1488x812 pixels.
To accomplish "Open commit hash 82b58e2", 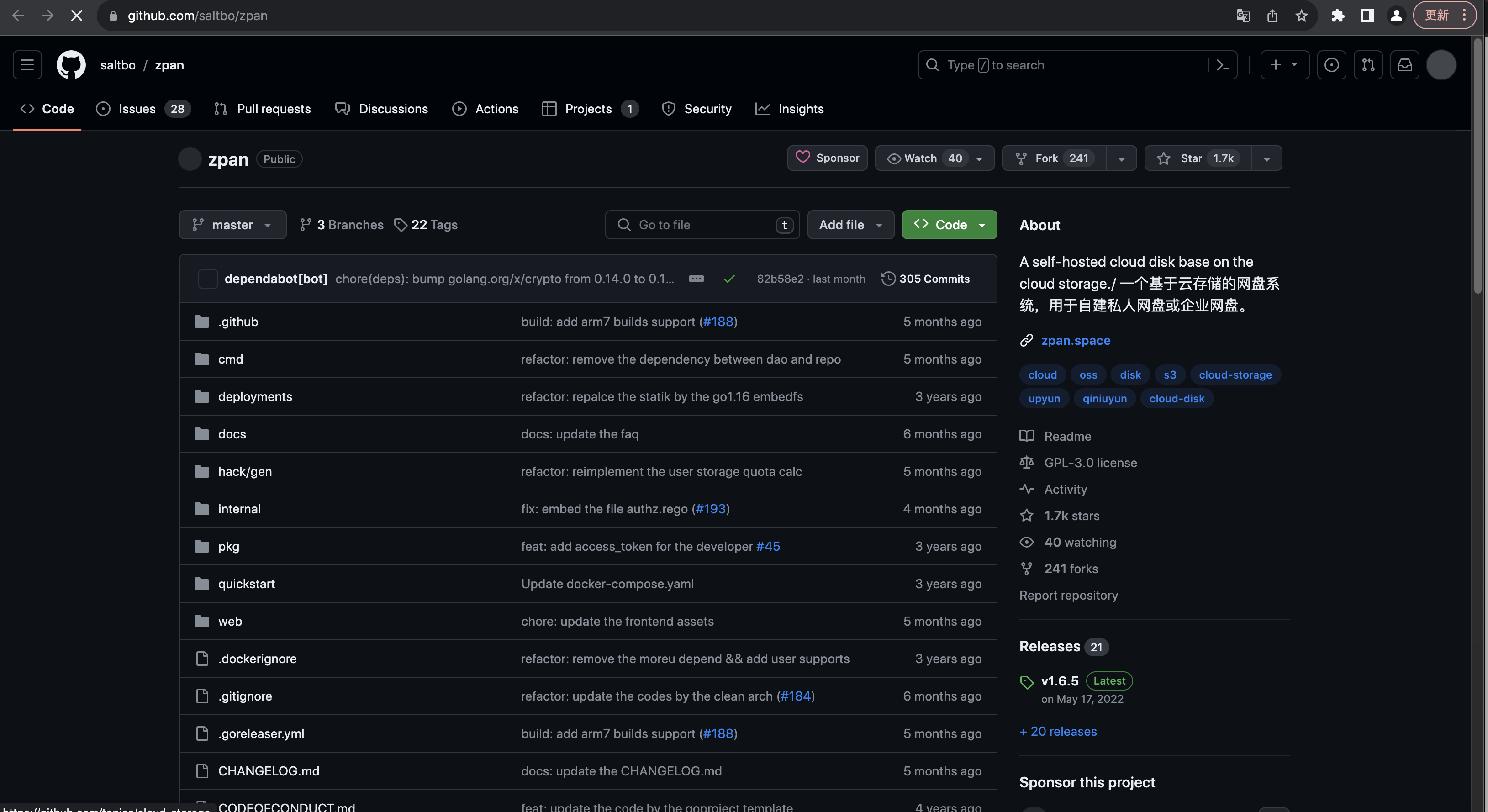I will pyautogui.click(x=780, y=279).
